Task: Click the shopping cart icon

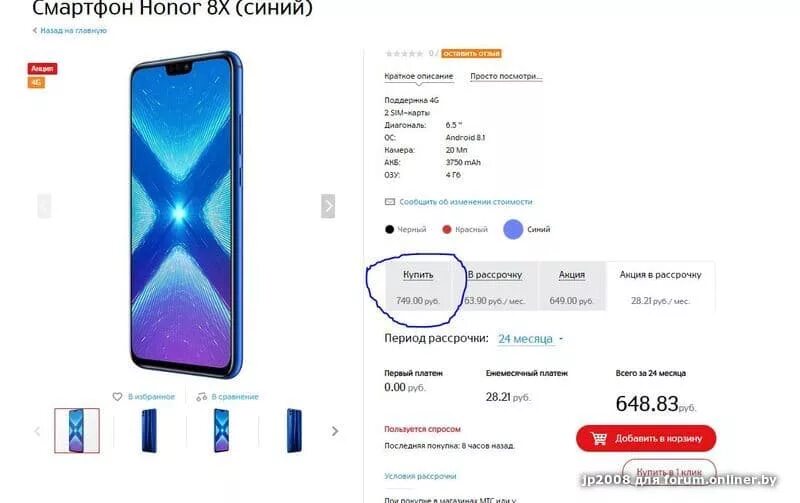Action: click(598, 438)
